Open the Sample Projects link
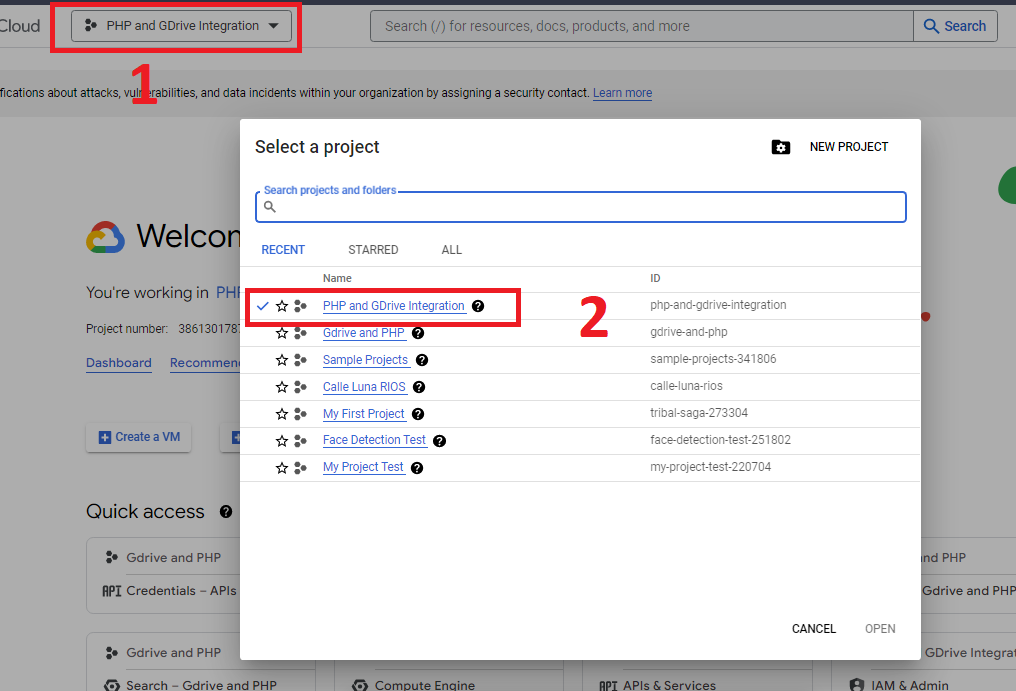Image resolution: width=1016 pixels, height=691 pixels. 365,360
